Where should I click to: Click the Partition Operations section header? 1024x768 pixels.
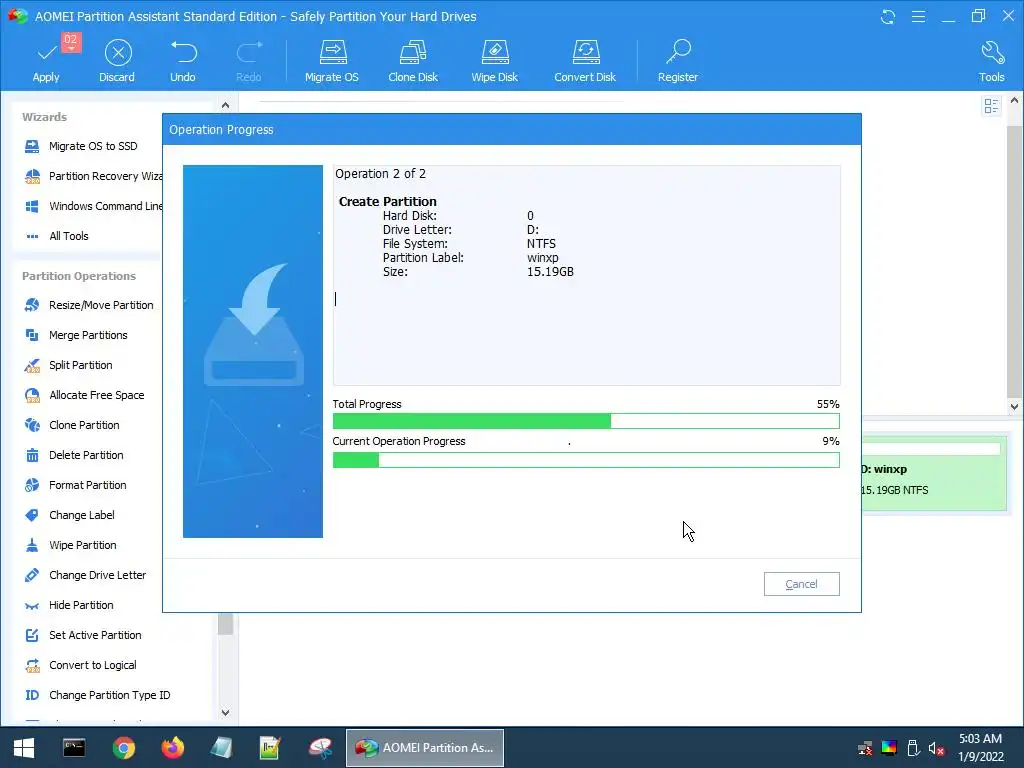pyautogui.click(x=79, y=276)
